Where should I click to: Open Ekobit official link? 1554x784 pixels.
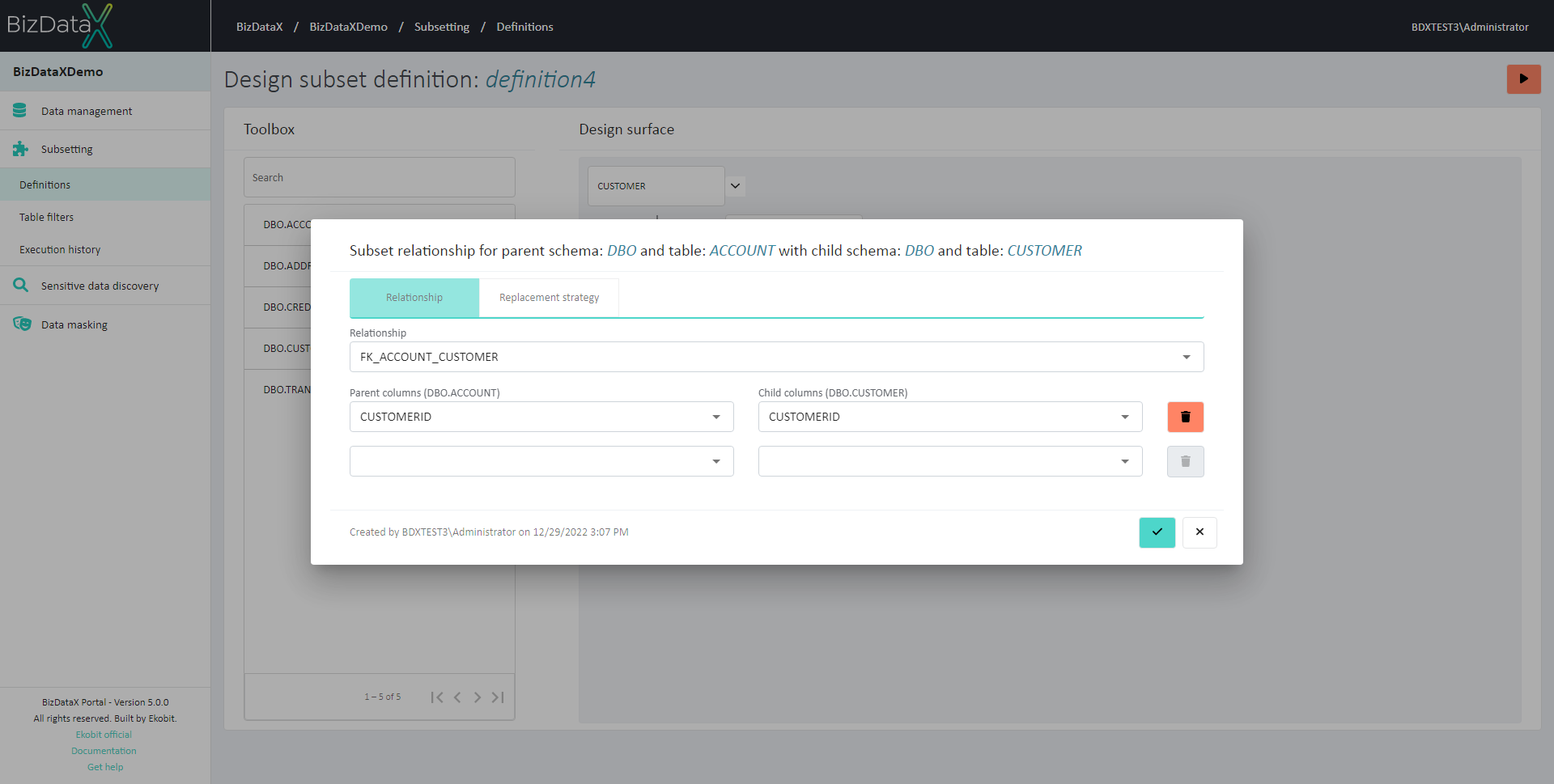pyautogui.click(x=104, y=735)
